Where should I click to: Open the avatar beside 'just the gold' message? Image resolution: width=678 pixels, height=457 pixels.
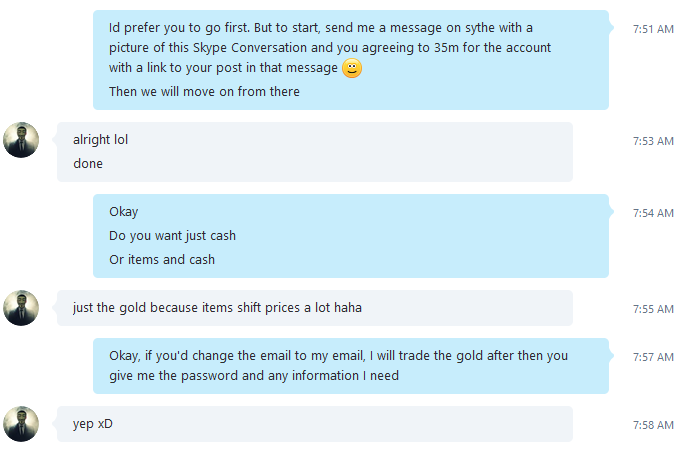tap(21, 308)
